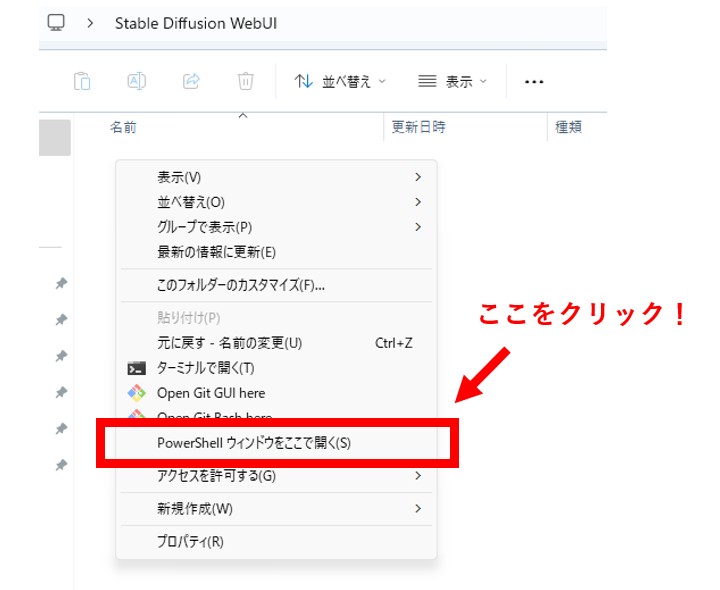This screenshot has width=720, height=590.
Task: Click the chevron arrow on グループで表示(P) row
Action: point(417,226)
